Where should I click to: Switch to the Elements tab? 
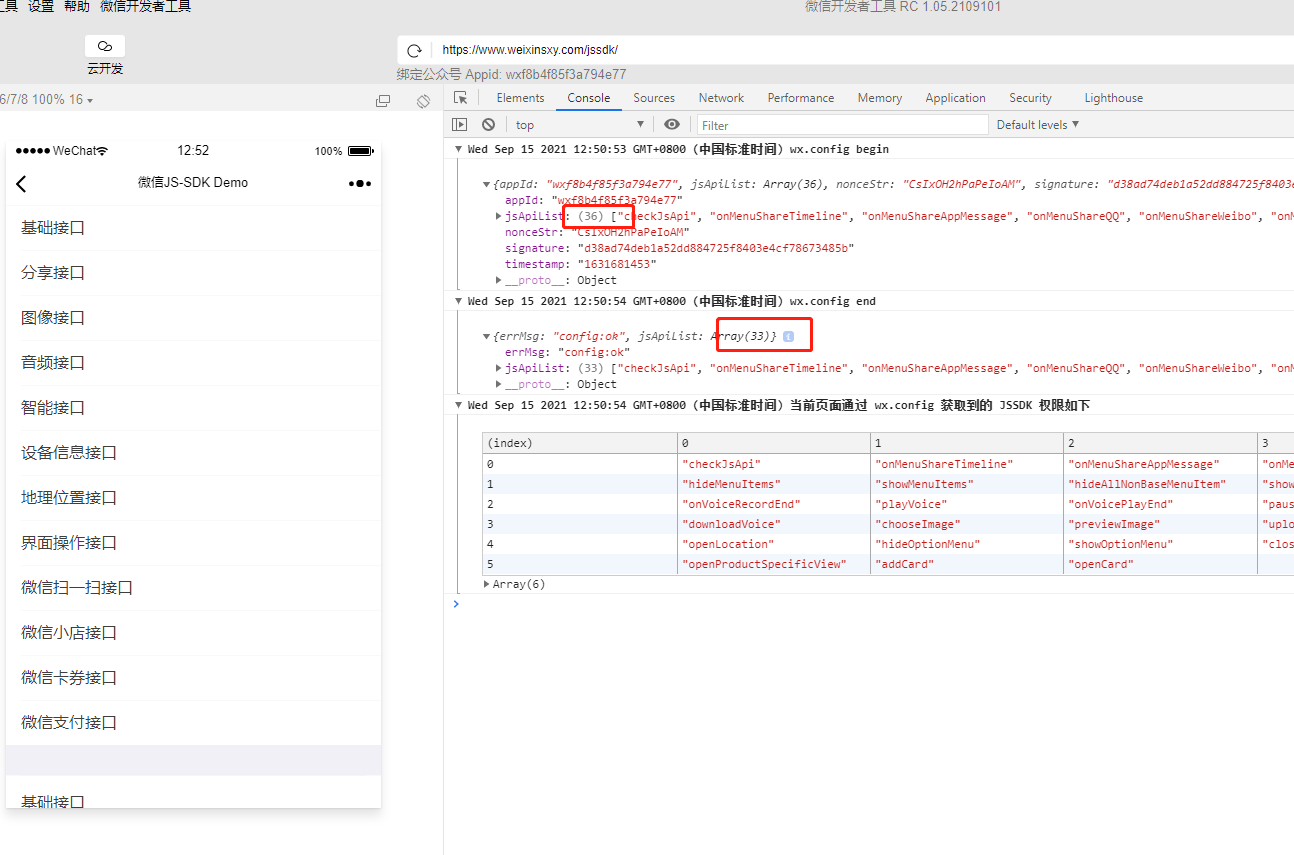pyautogui.click(x=521, y=98)
